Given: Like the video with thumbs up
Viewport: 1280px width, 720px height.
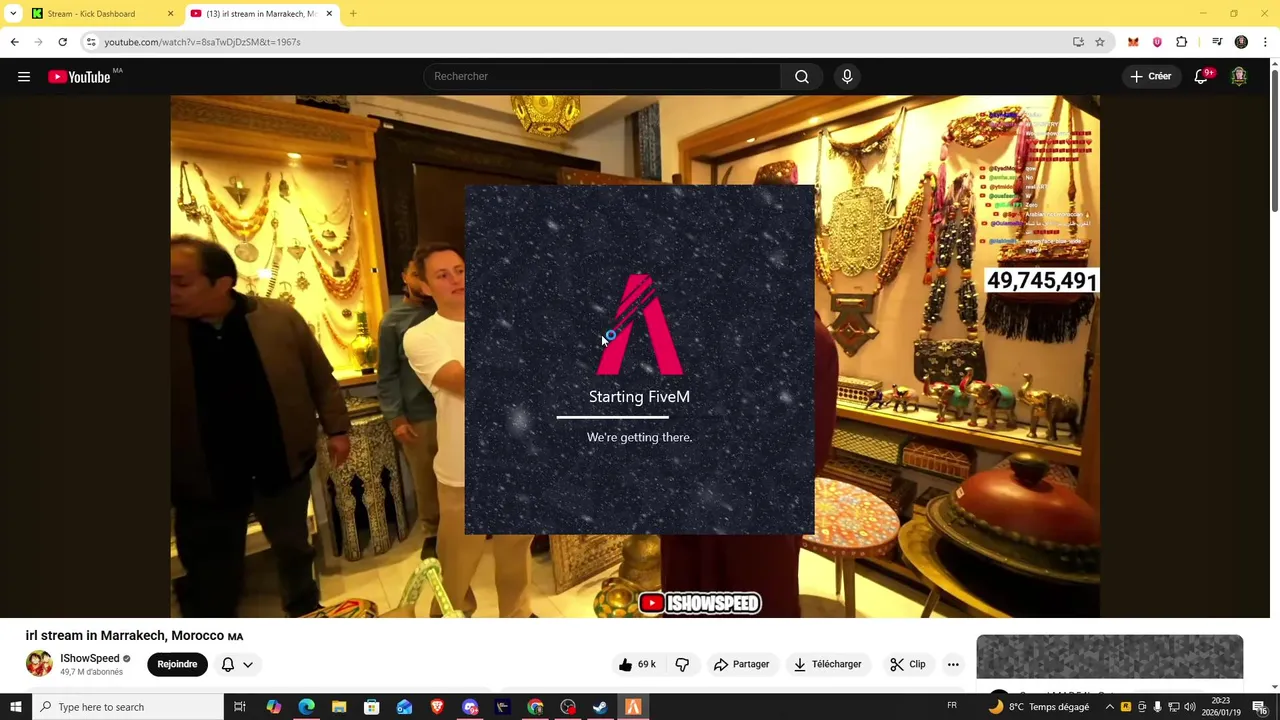Looking at the screenshot, I should 637,664.
